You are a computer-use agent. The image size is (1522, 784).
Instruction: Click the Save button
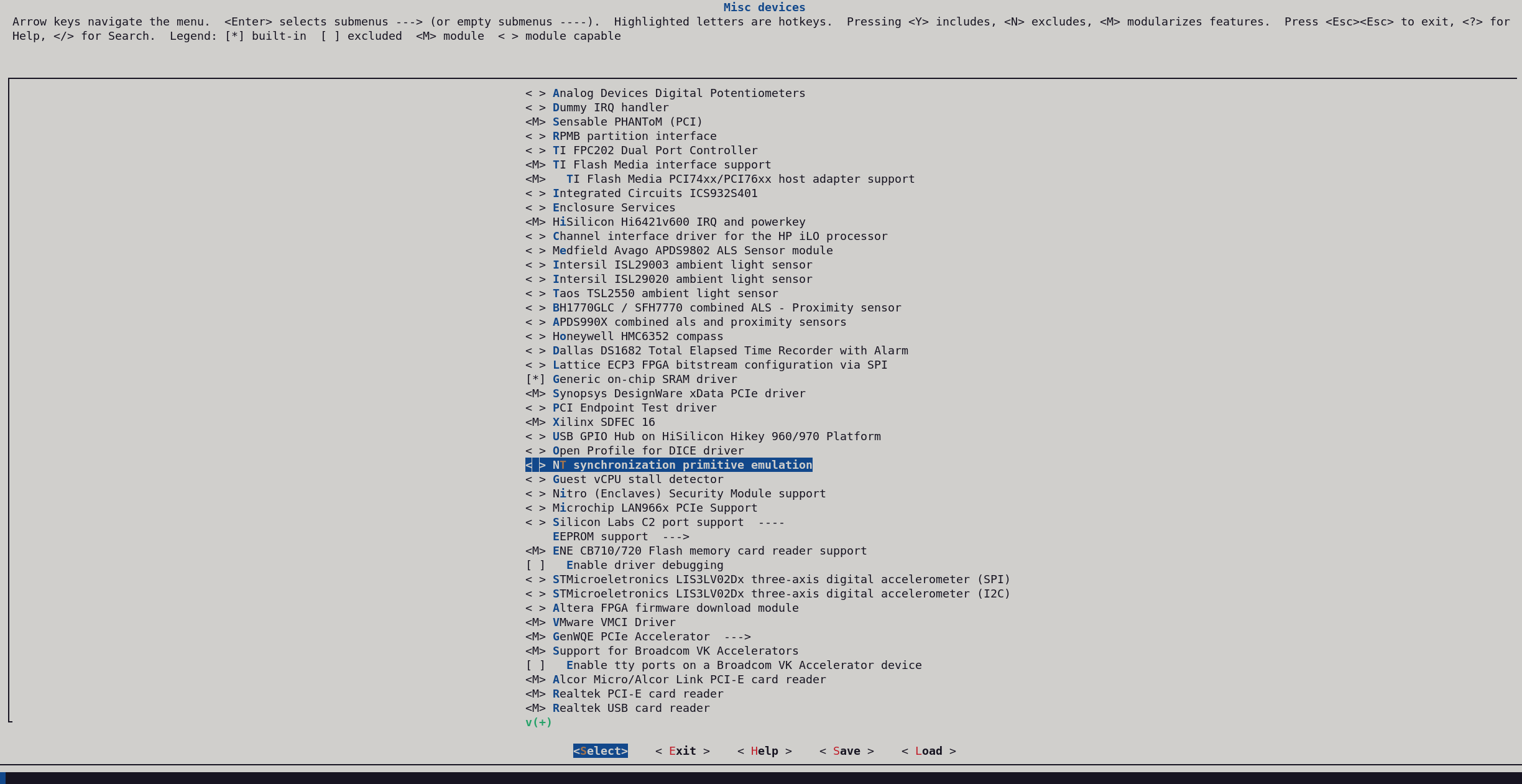click(x=846, y=751)
